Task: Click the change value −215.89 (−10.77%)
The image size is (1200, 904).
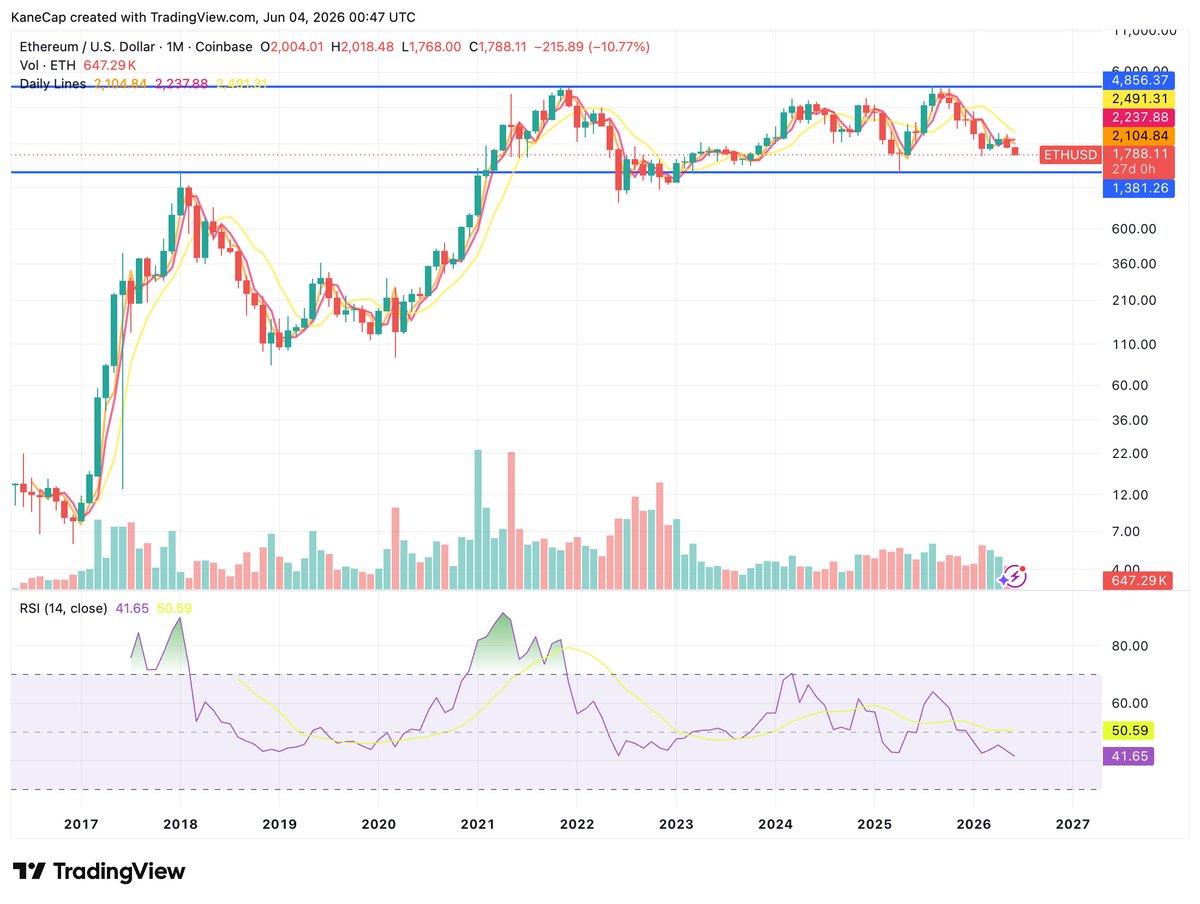Action: (593, 47)
